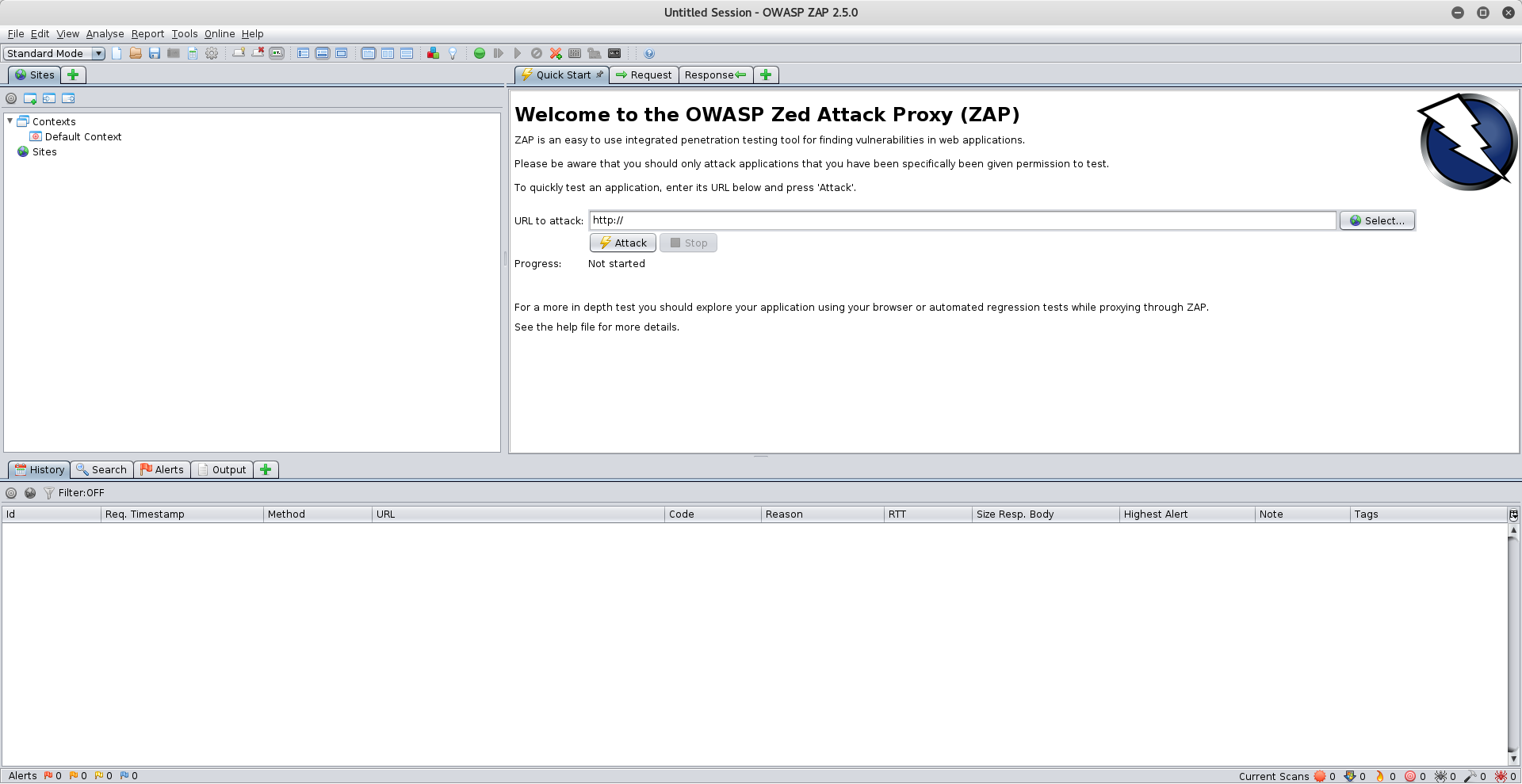Viewport: 1522px width, 784px height.
Task: Click the Continue play arrow icon
Action: tap(518, 53)
